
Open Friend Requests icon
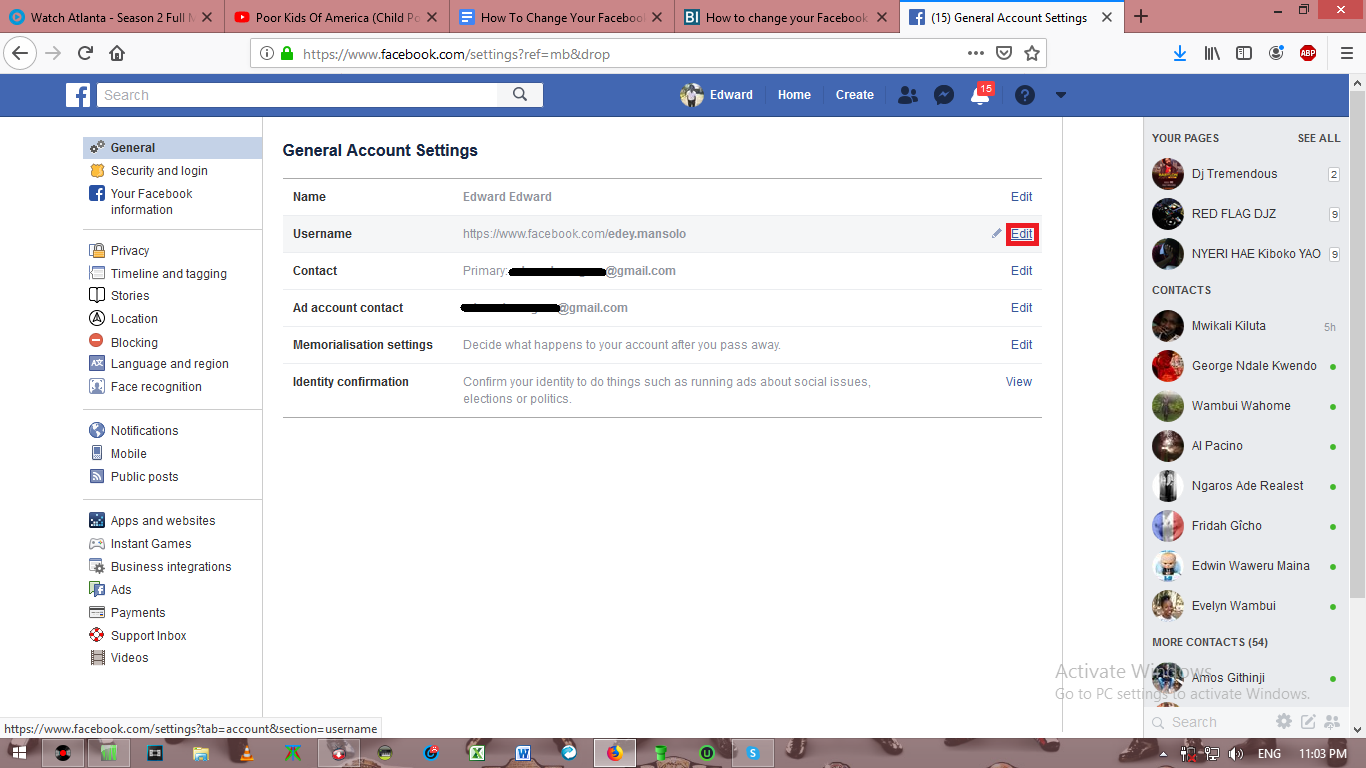908,95
